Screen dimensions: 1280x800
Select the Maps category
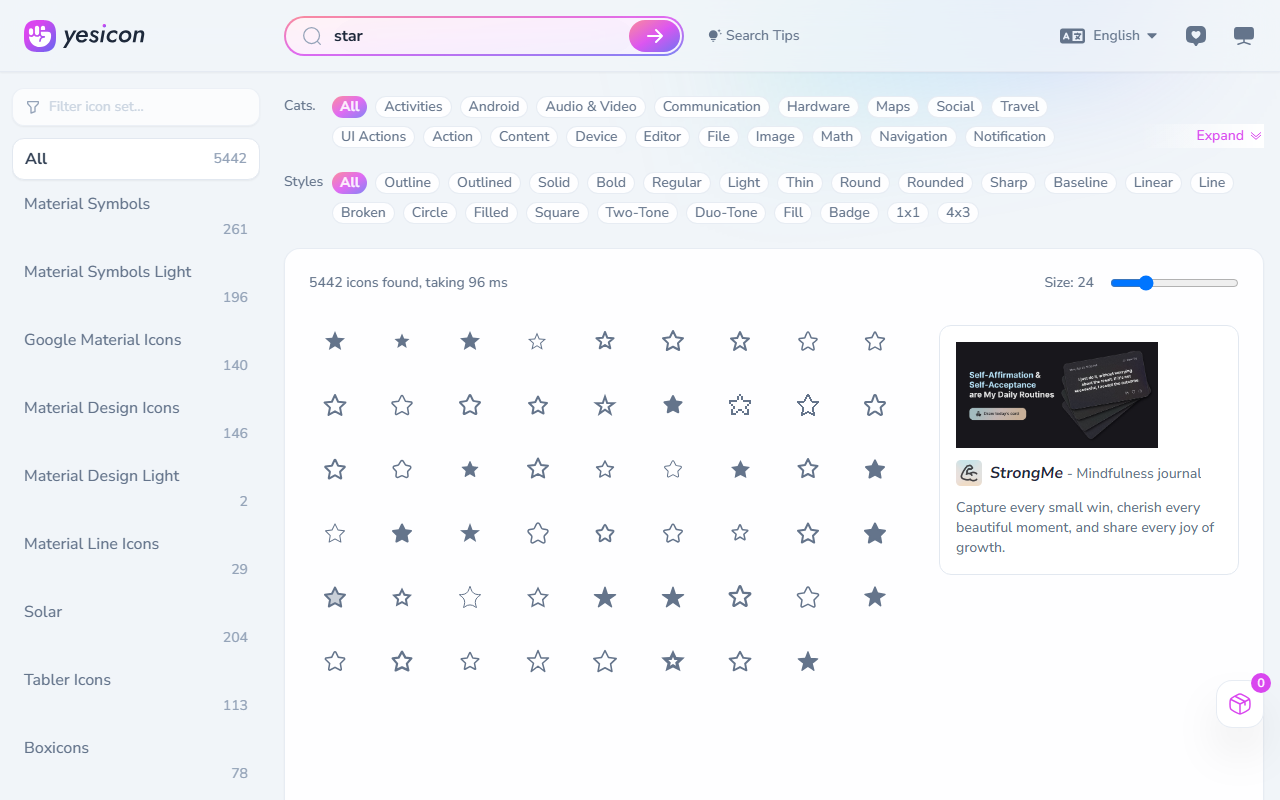[893, 107]
